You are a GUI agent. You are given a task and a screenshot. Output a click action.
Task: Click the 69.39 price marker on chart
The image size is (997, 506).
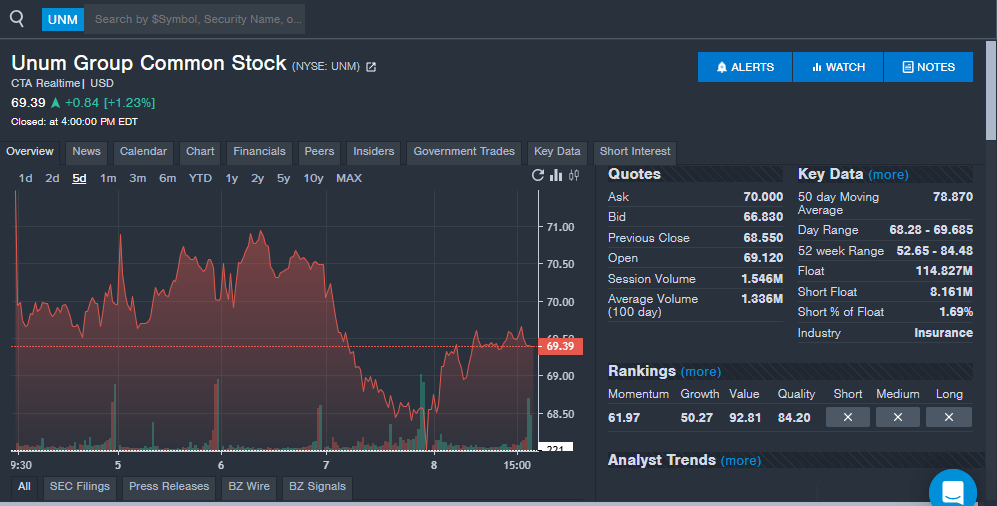click(x=560, y=346)
